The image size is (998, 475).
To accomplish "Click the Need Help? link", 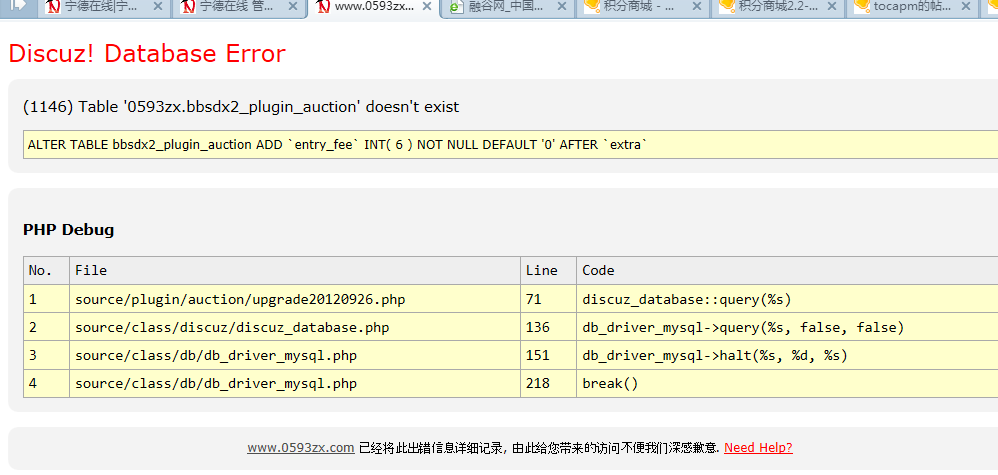I will [x=758, y=448].
